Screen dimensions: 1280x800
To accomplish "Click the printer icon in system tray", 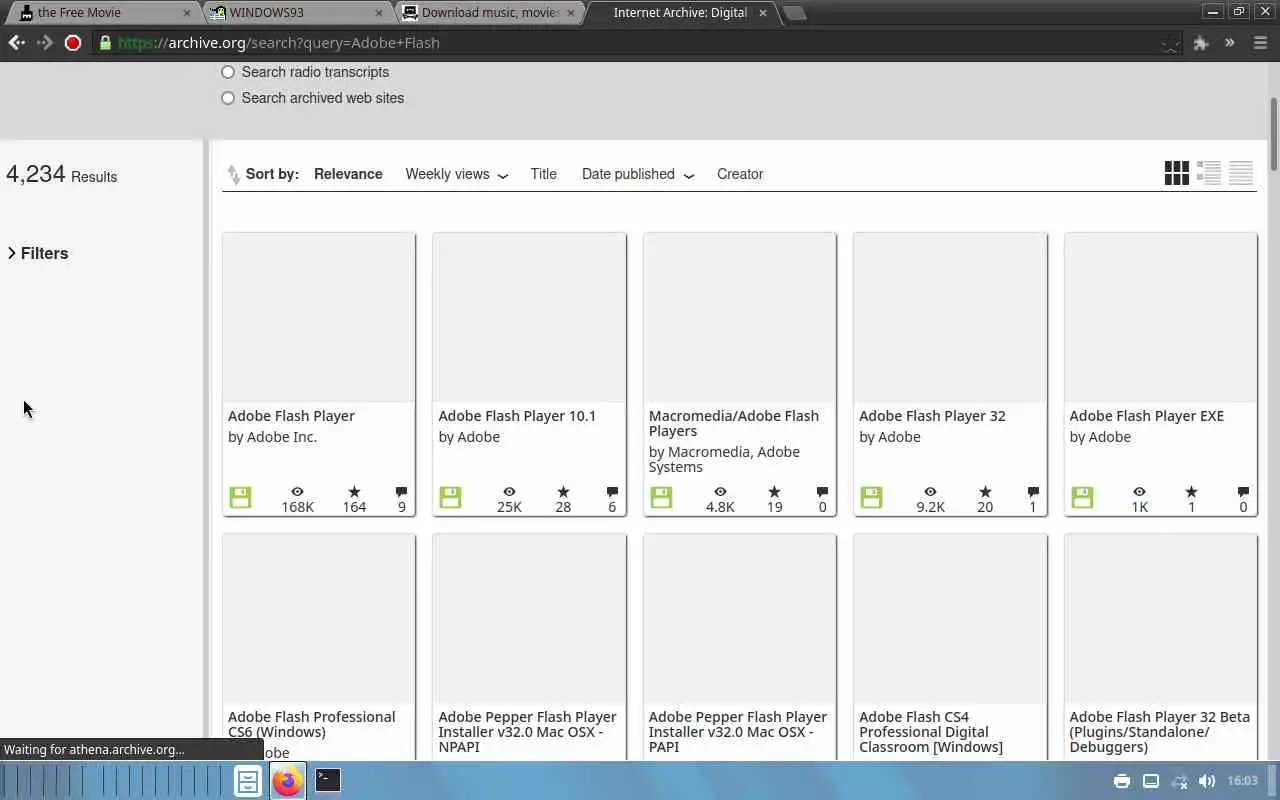I will [1122, 781].
